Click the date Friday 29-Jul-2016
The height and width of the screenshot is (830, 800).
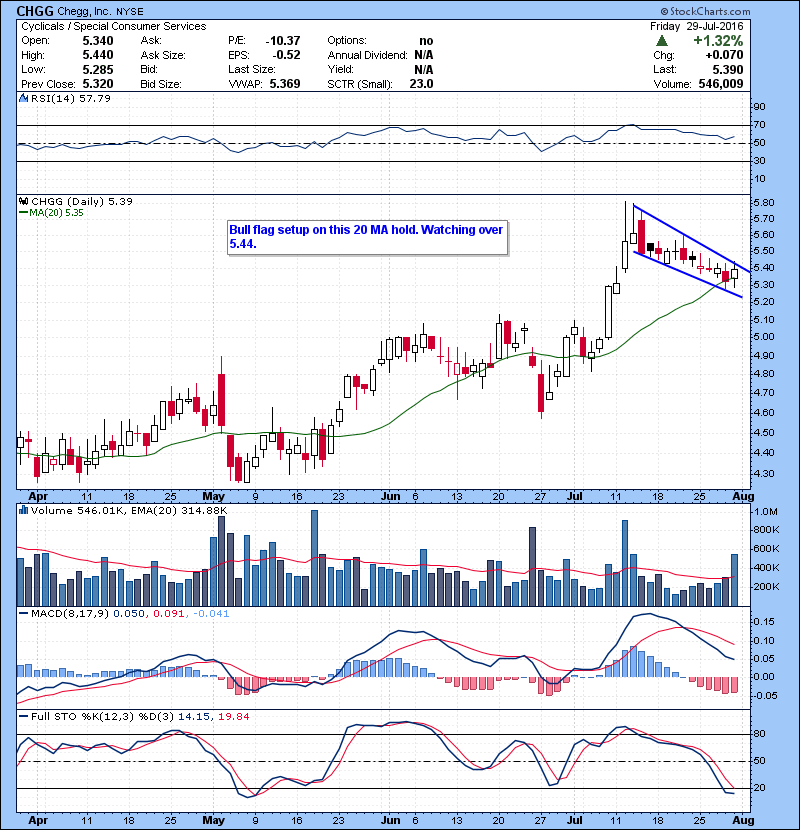pyautogui.click(x=697, y=26)
